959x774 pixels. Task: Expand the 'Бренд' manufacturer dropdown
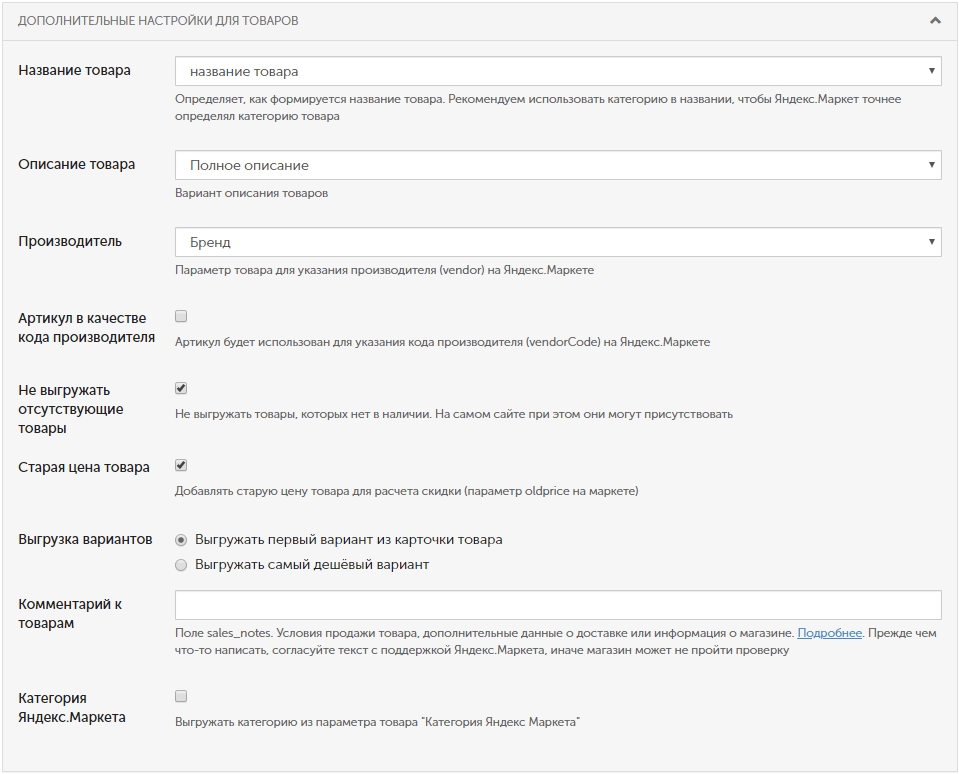click(x=557, y=242)
